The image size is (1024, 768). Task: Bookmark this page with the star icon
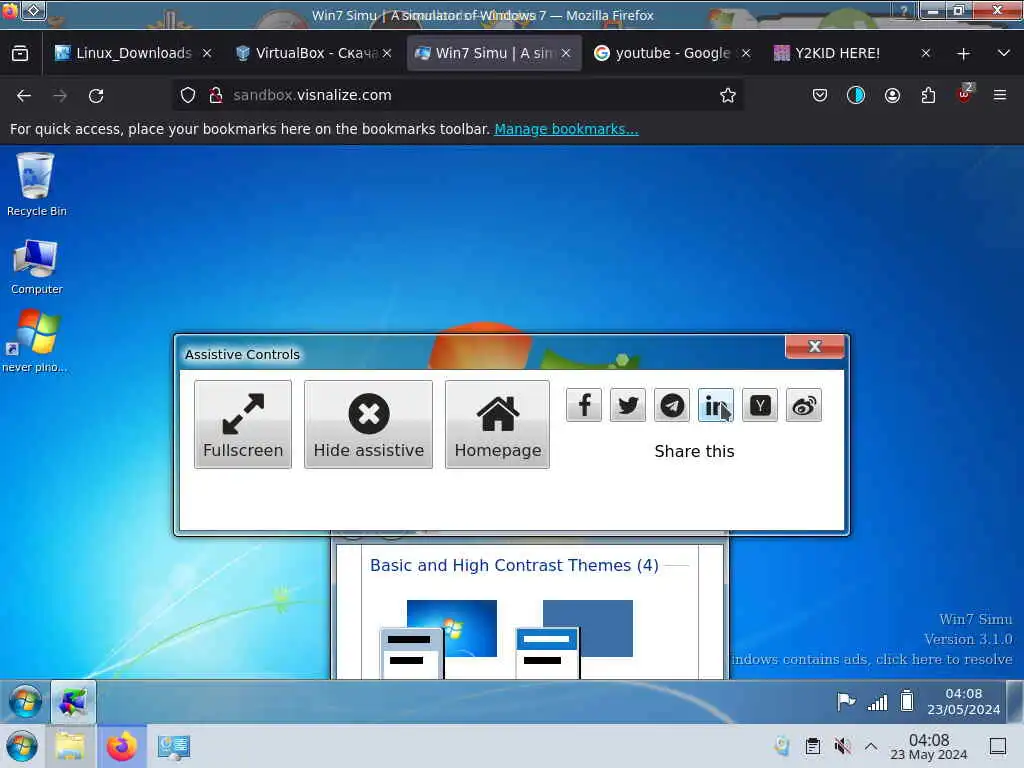tap(728, 95)
